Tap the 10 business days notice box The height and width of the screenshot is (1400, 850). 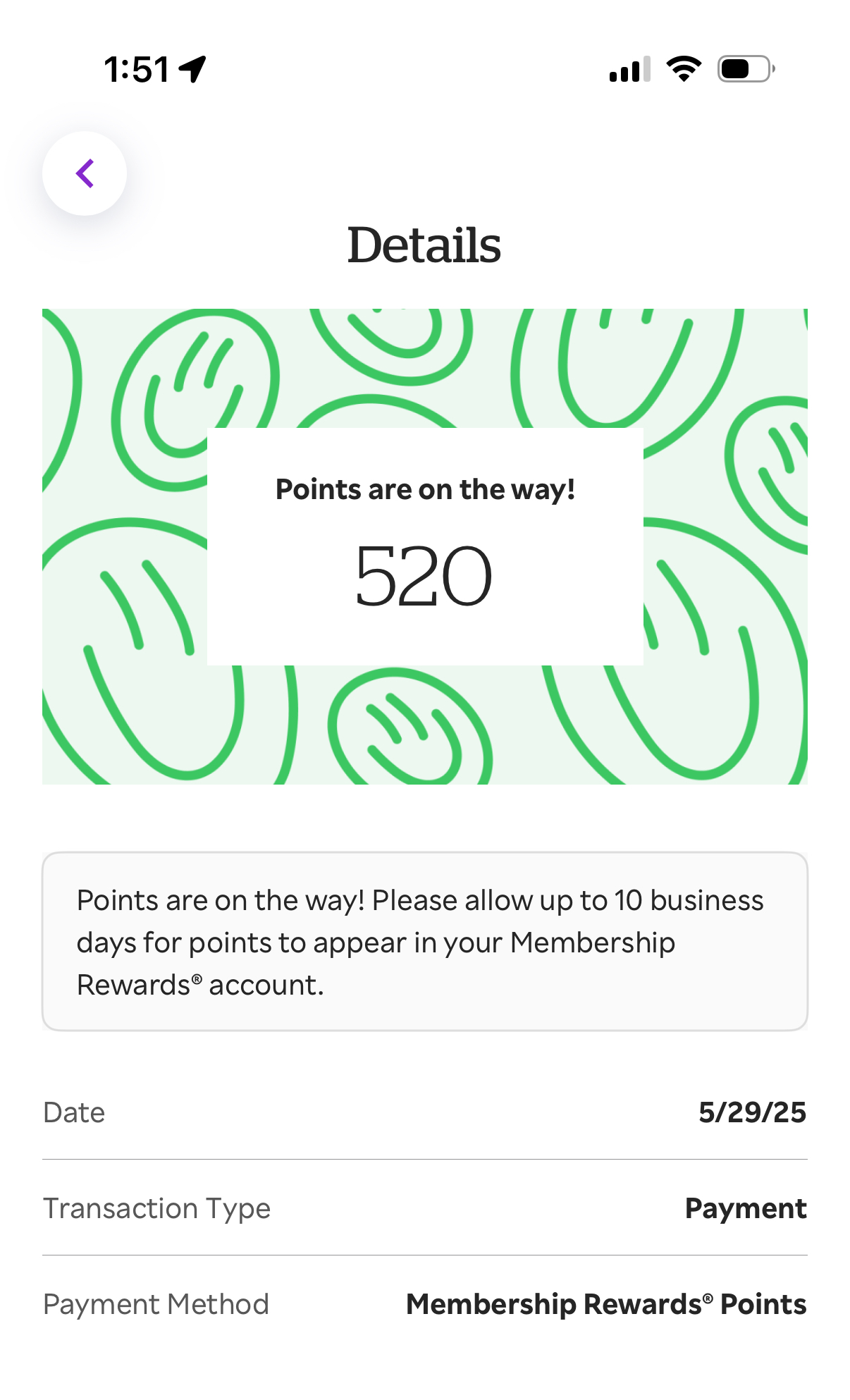tap(425, 942)
